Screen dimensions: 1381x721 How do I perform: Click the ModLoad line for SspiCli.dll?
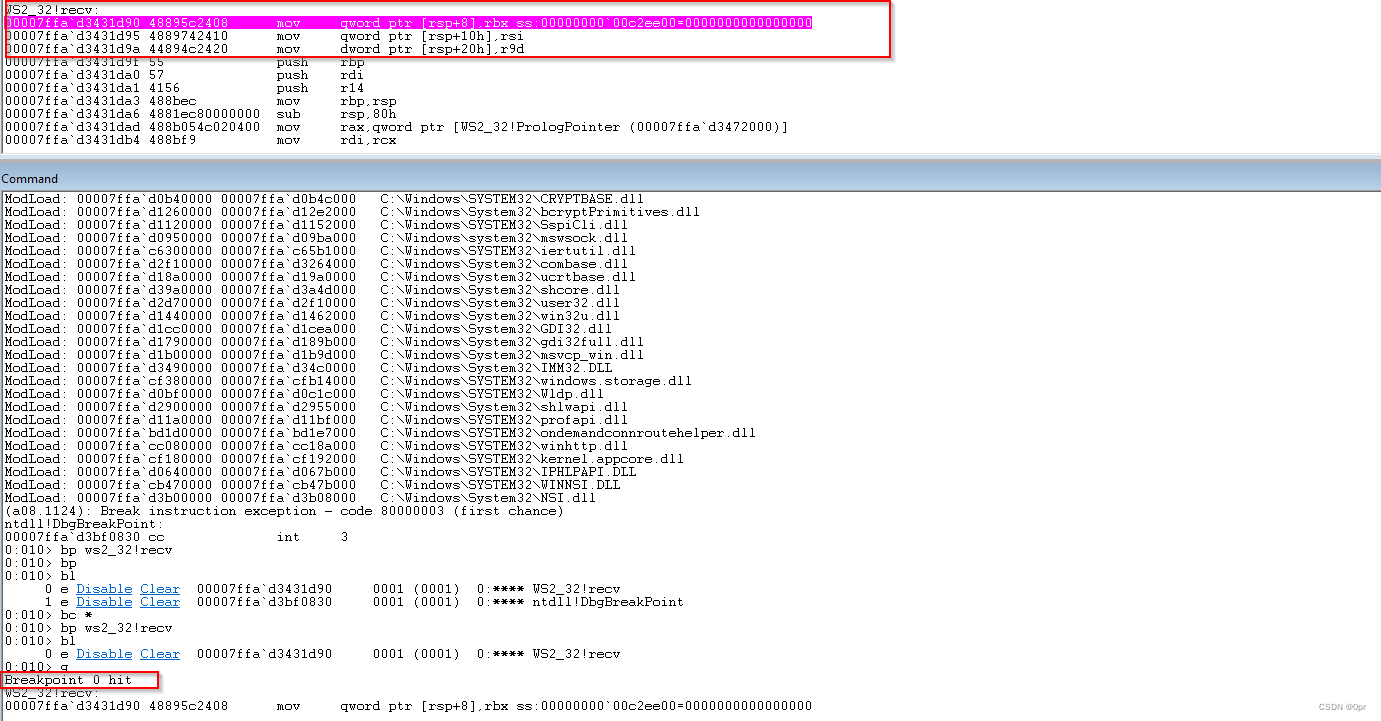(x=317, y=225)
